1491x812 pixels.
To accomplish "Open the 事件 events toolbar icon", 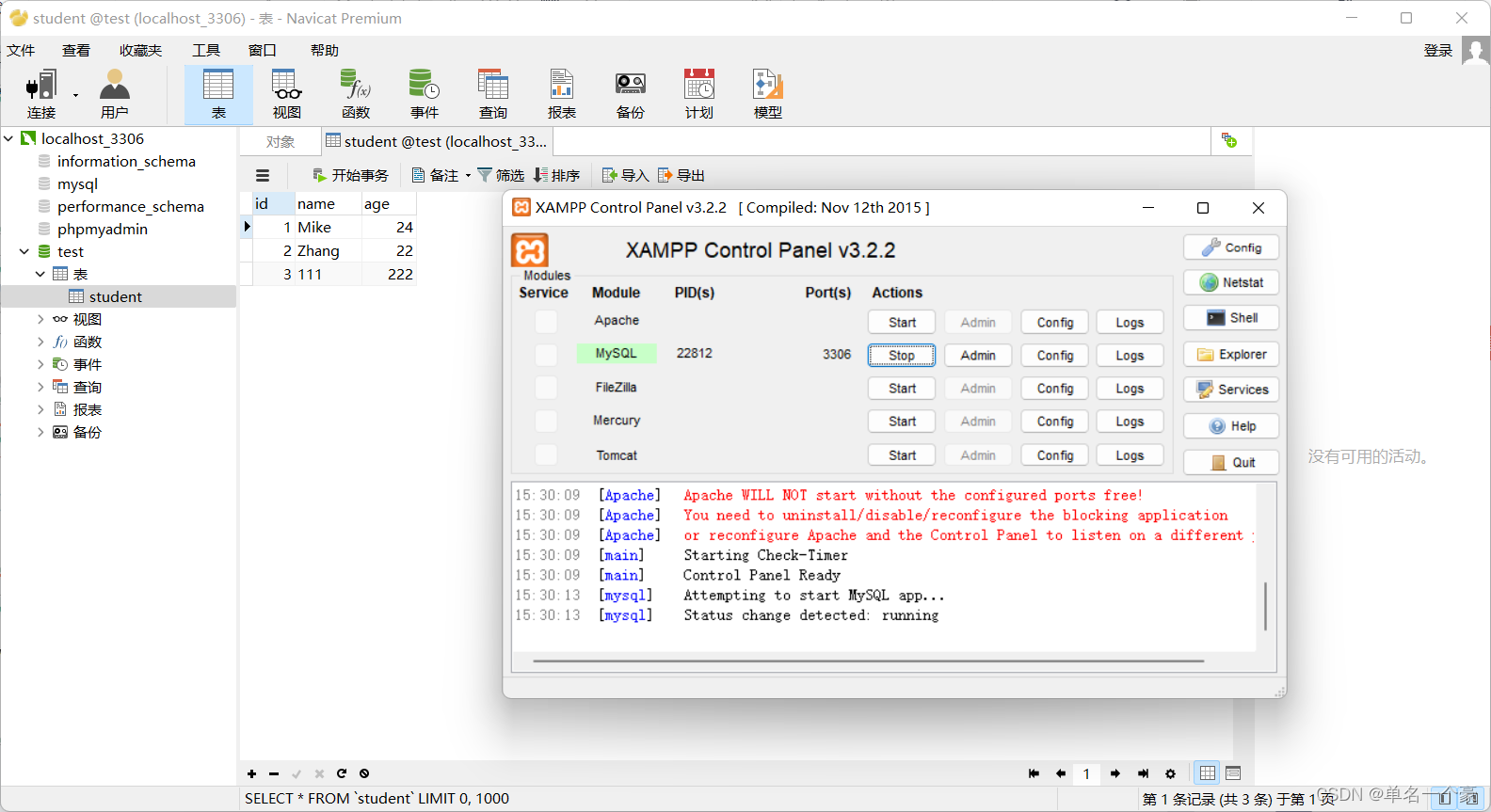I will coord(425,94).
